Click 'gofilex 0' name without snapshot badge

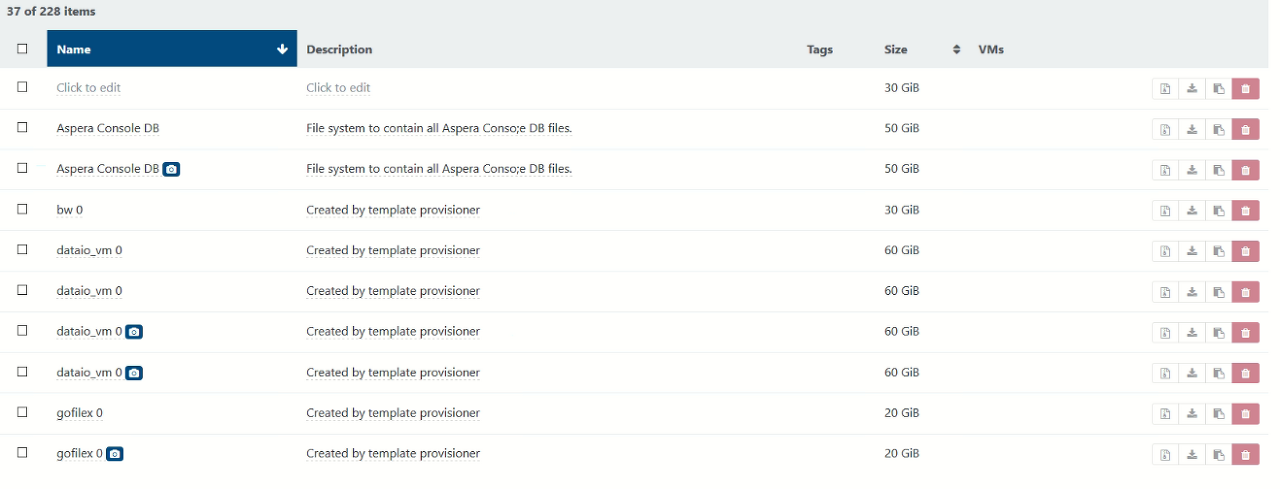pos(80,413)
